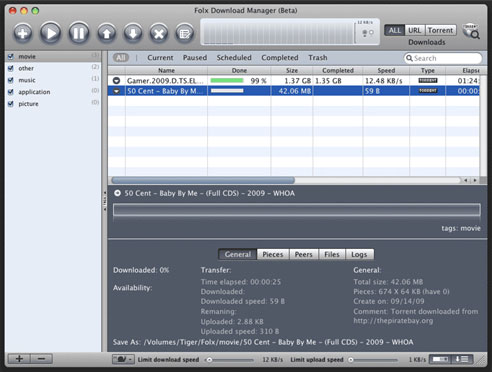Sort by the Speed column header
Screen dimensions: 492x372
(386, 70)
